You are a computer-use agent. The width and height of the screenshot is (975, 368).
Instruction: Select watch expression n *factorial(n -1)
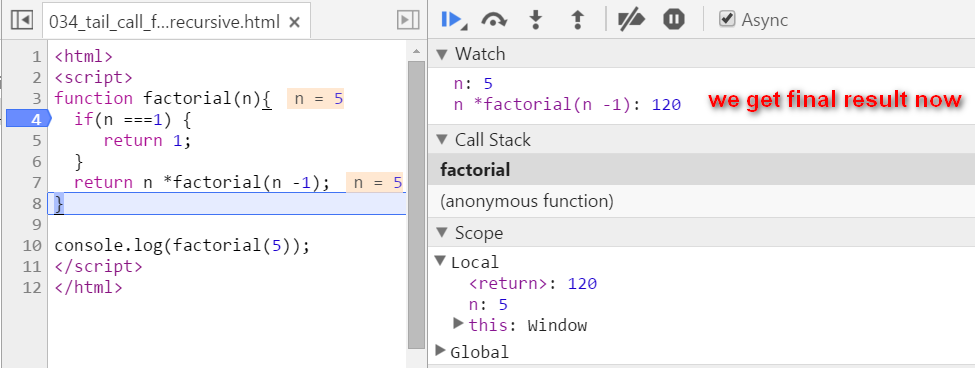567,104
